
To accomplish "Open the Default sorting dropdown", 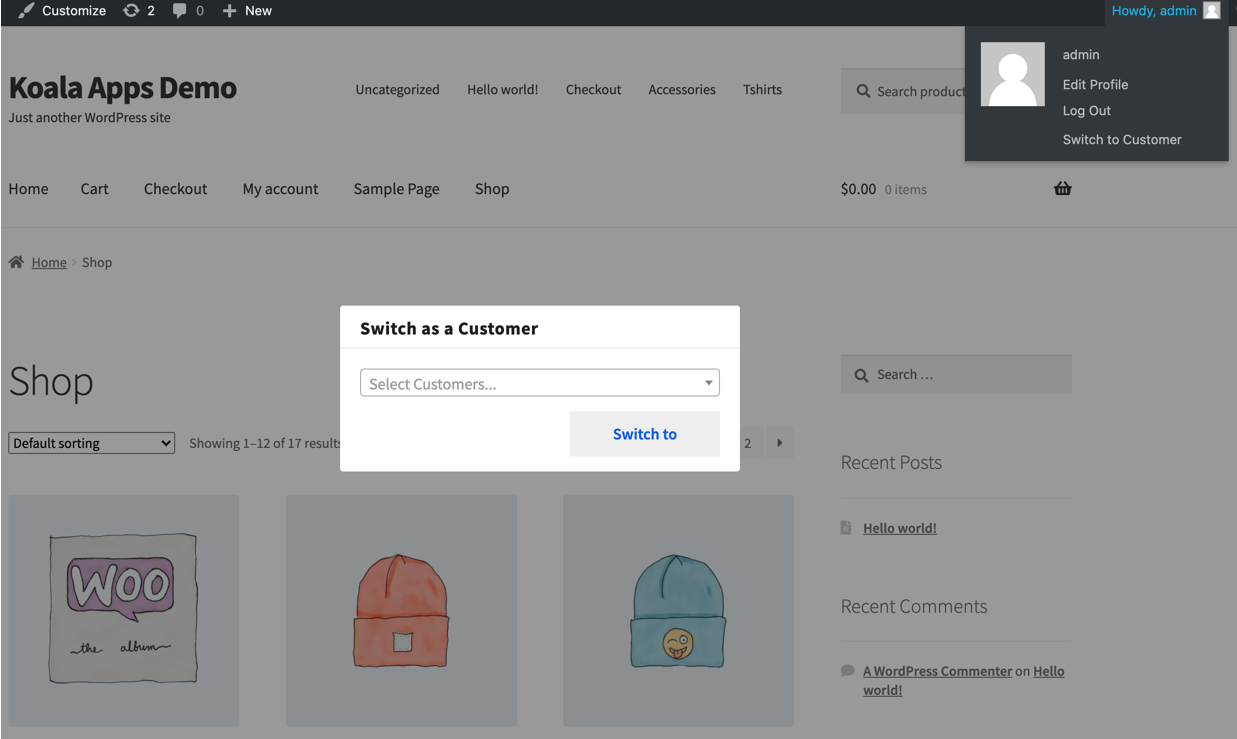I will coord(91,443).
